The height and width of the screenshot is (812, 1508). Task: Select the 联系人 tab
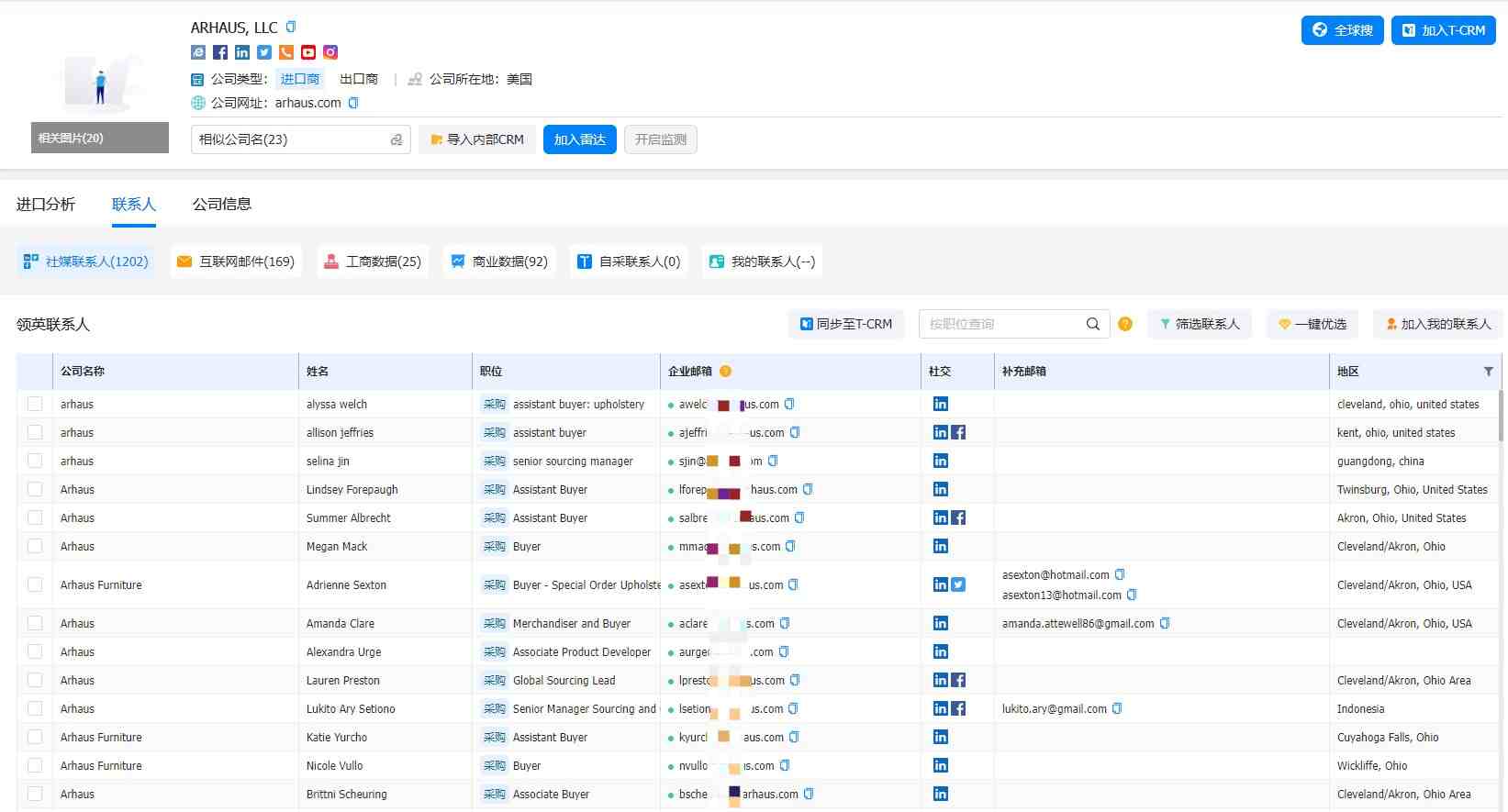(134, 204)
